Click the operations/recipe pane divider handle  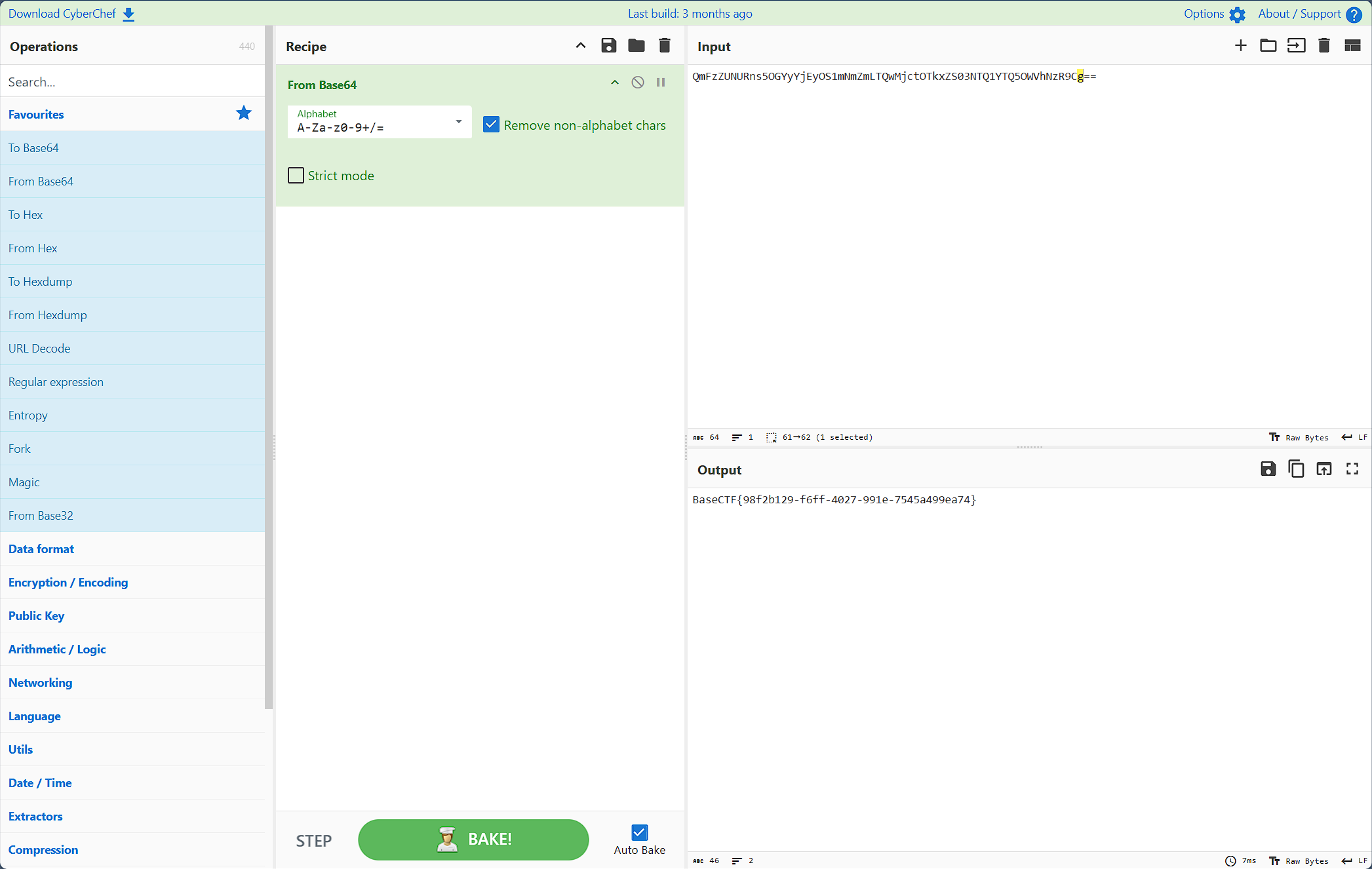tap(274, 448)
